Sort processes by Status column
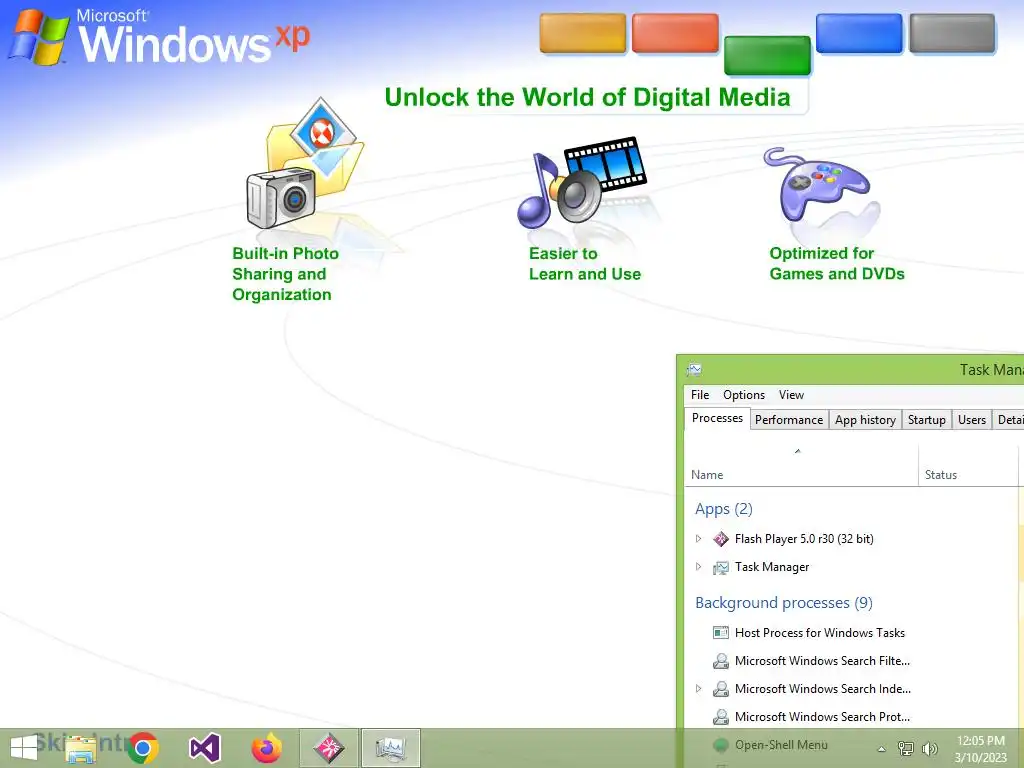 point(968,466)
